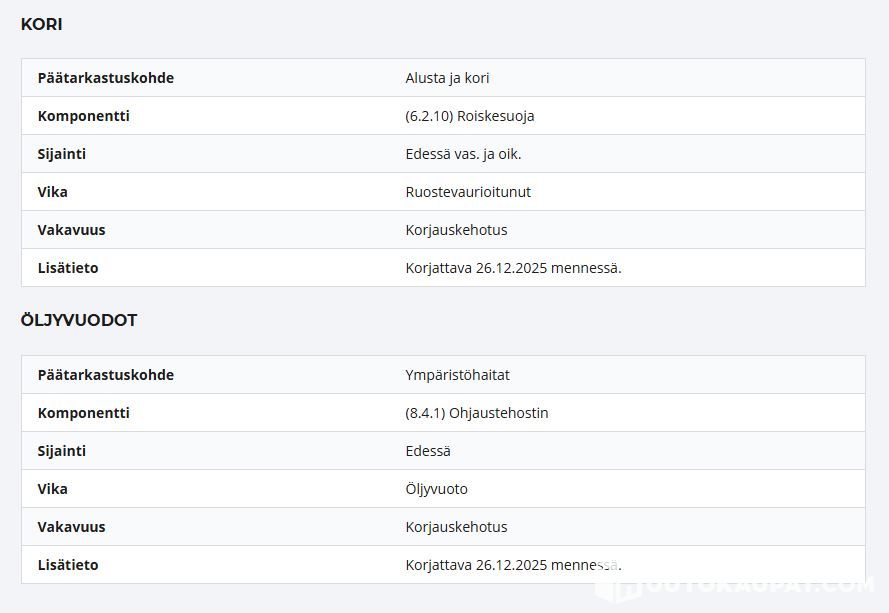Select the 'Alusta ja kori' value
Viewport: 889px width, 613px height.
(x=447, y=78)
